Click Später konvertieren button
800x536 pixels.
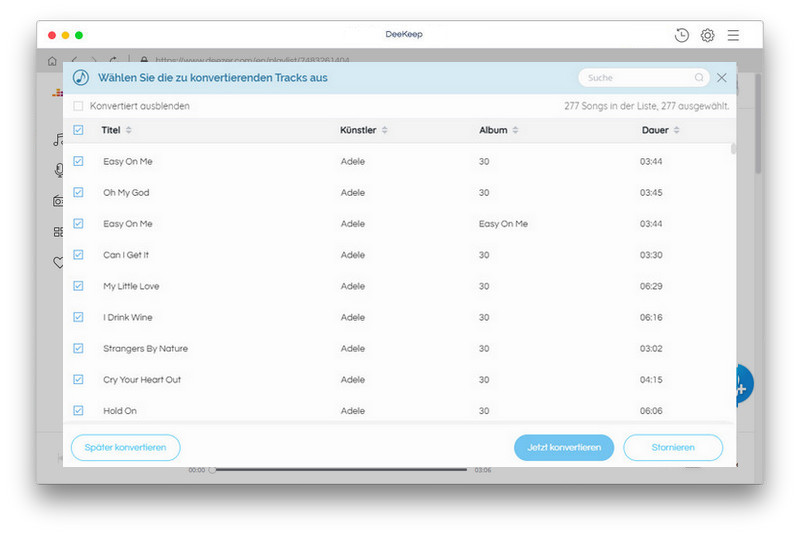(126, 447)
